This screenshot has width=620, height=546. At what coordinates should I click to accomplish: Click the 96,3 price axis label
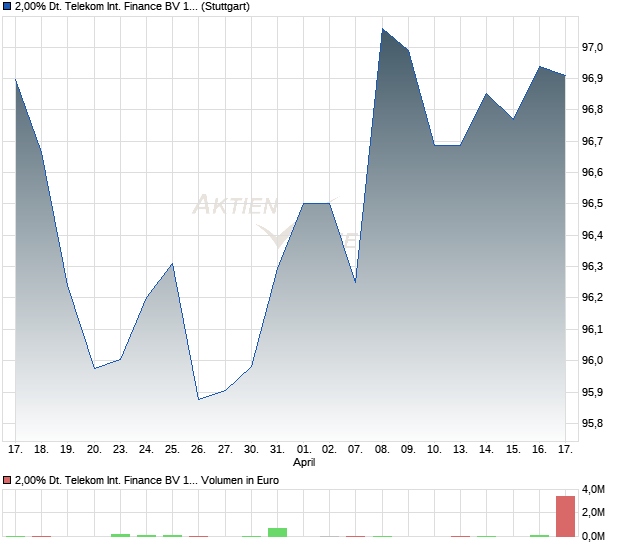(592, 266)
